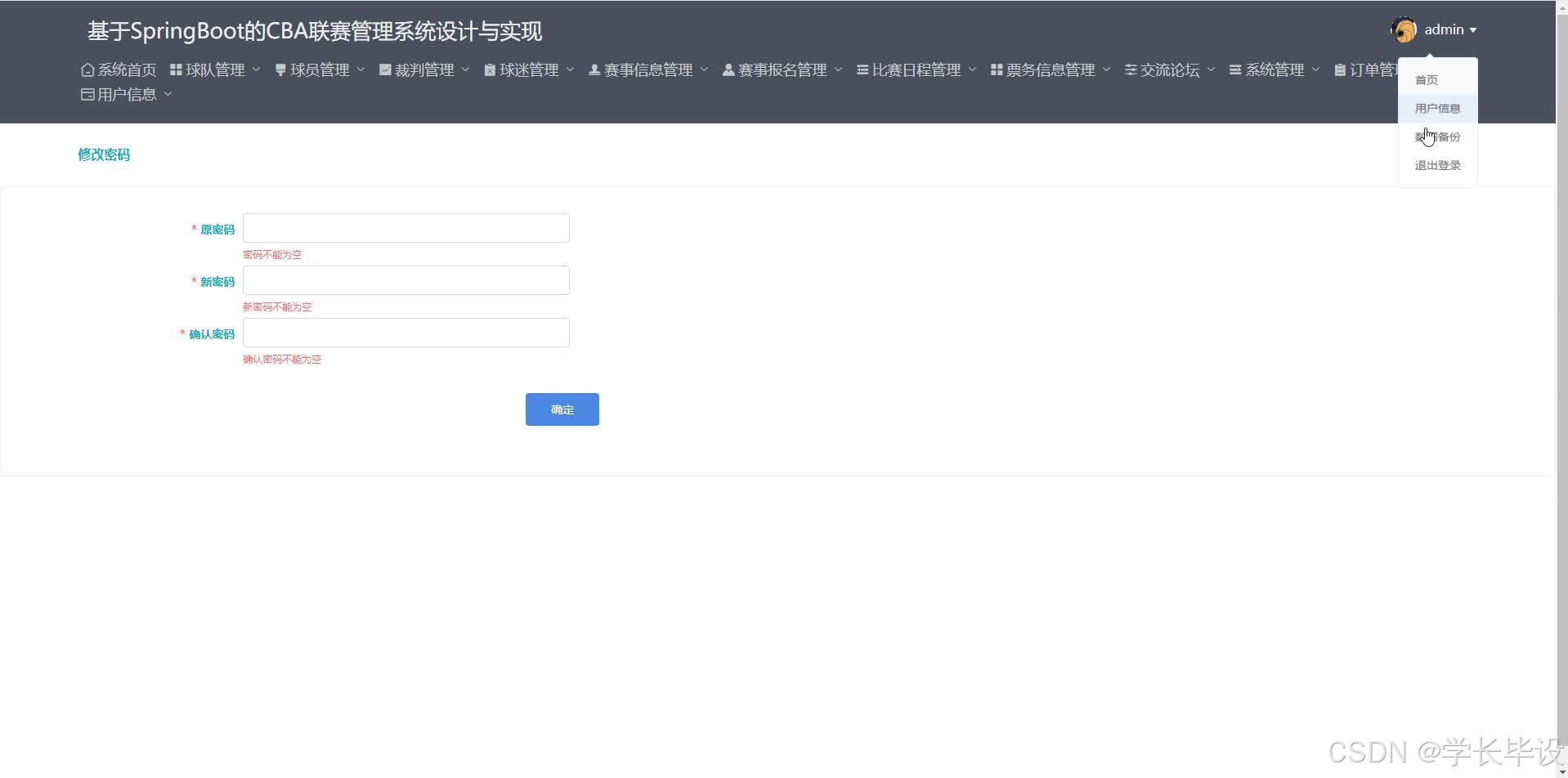The height and width of the screenshot is (778, 1568).
Task: Click the icon beside 系统管理
Action: (x=1235, y=70)
